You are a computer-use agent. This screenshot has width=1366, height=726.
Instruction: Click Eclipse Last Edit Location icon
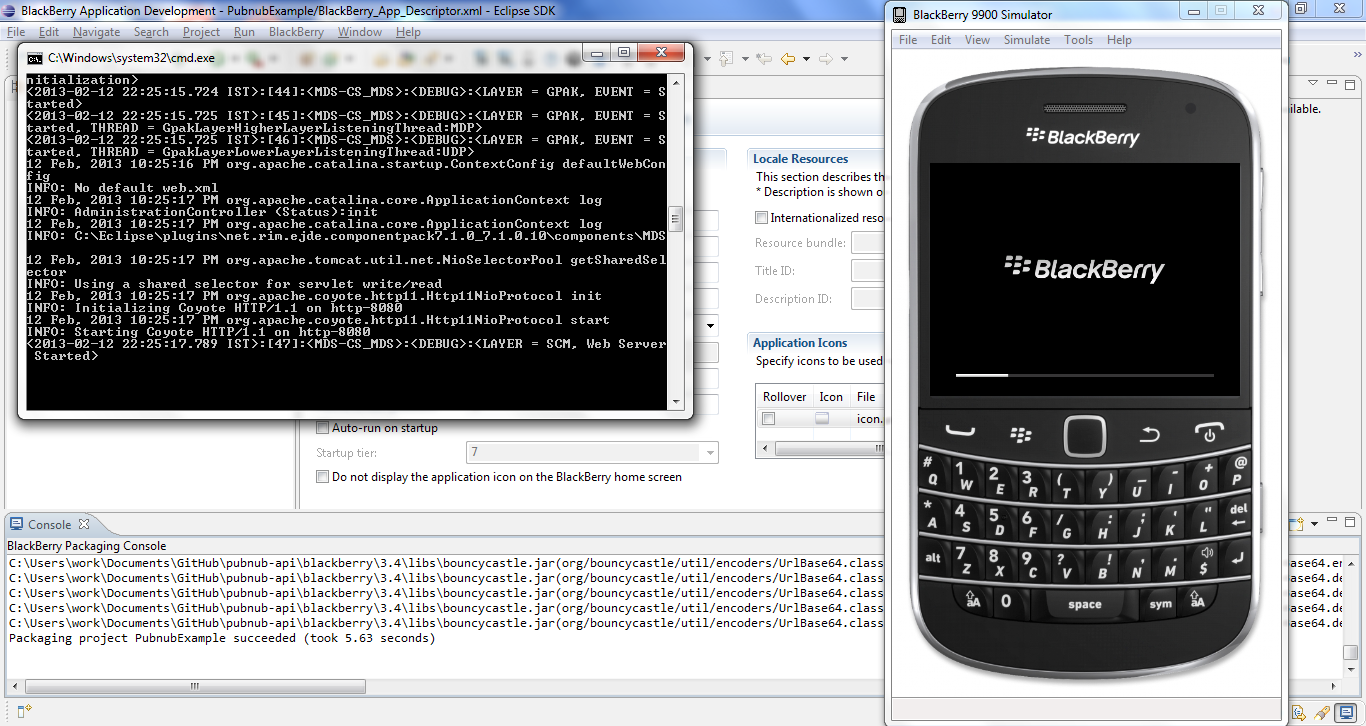coord(763,59)
